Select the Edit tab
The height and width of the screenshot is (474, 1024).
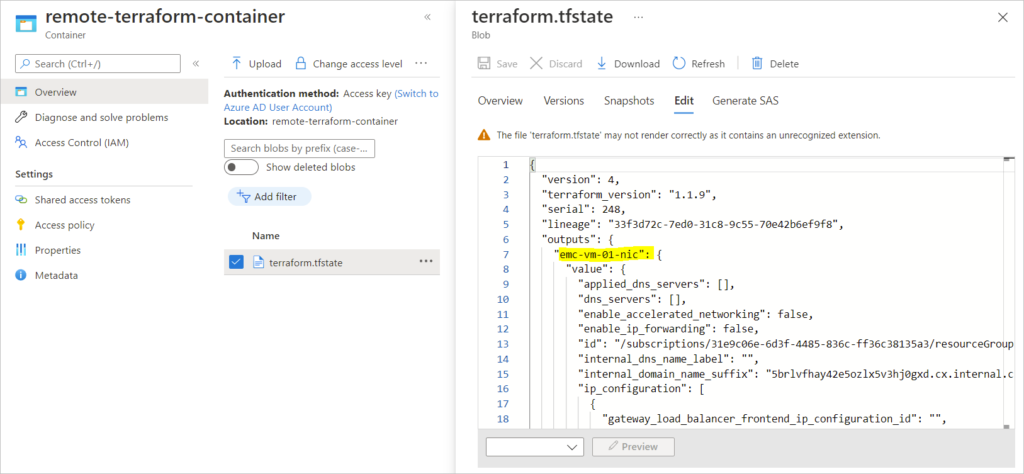(684, 101)
